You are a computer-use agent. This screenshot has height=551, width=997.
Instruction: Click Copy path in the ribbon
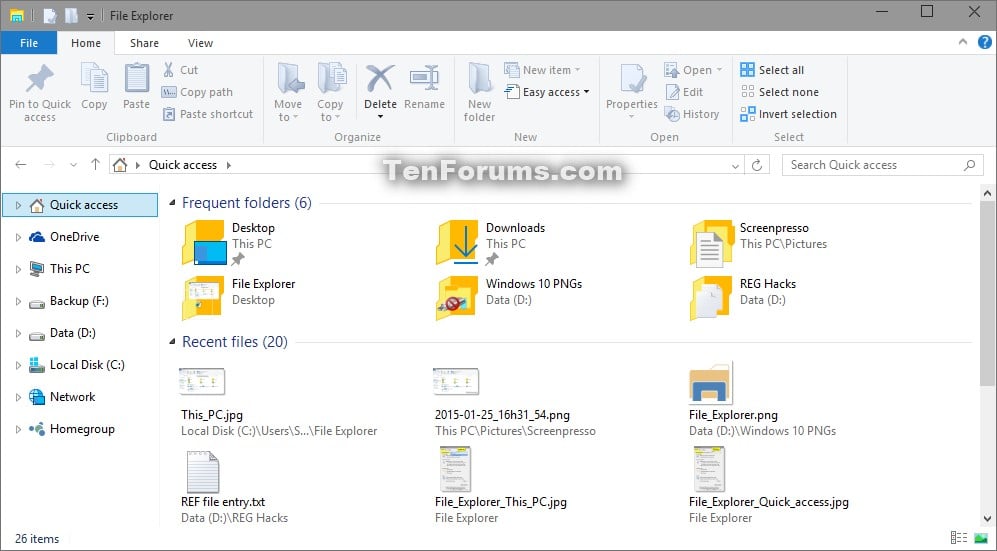click(x=197, y=92)
